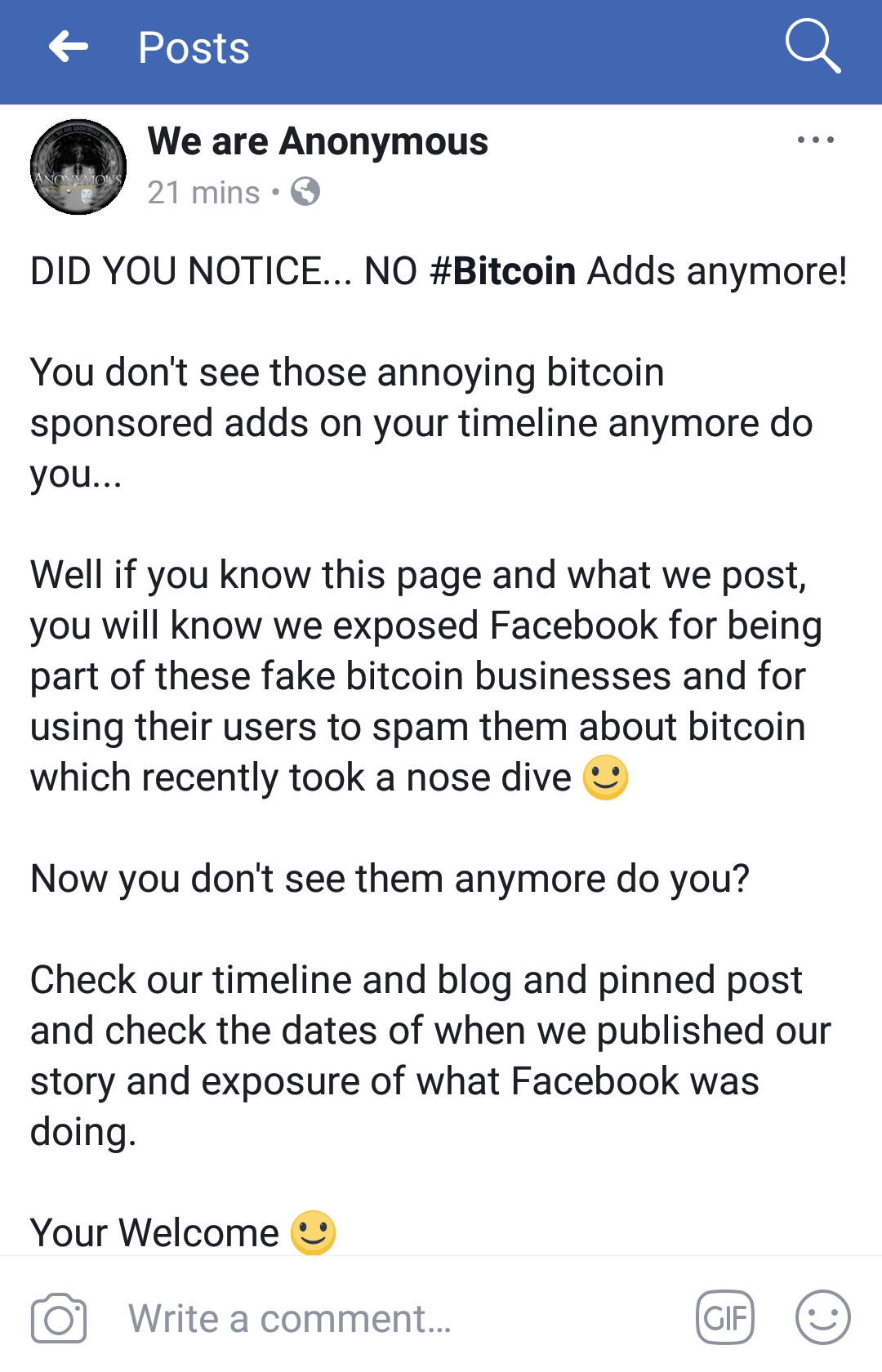Open the three-dot options menu on the post
This screenshot has width=882, height=1372.
(816, 140)
